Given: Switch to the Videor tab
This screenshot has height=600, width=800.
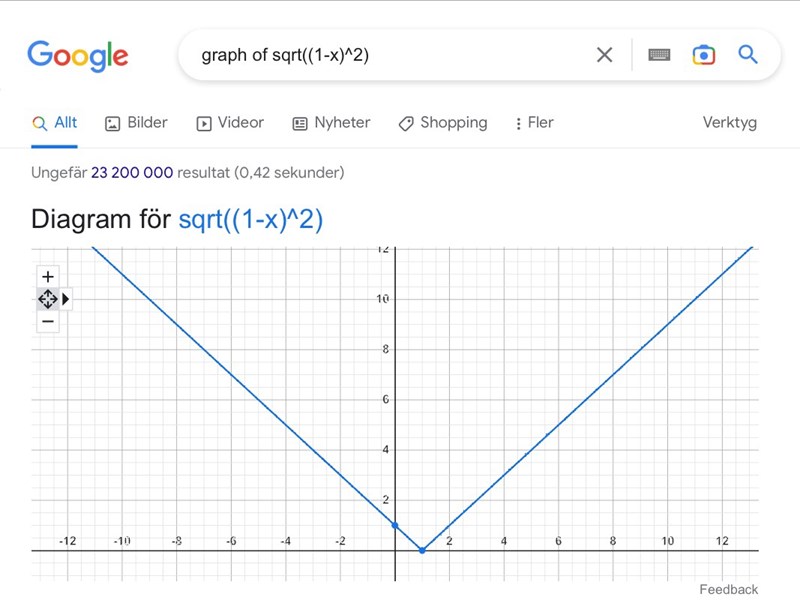Looking at the screenshot, I should pyautogui.click(x=230, y=123).
